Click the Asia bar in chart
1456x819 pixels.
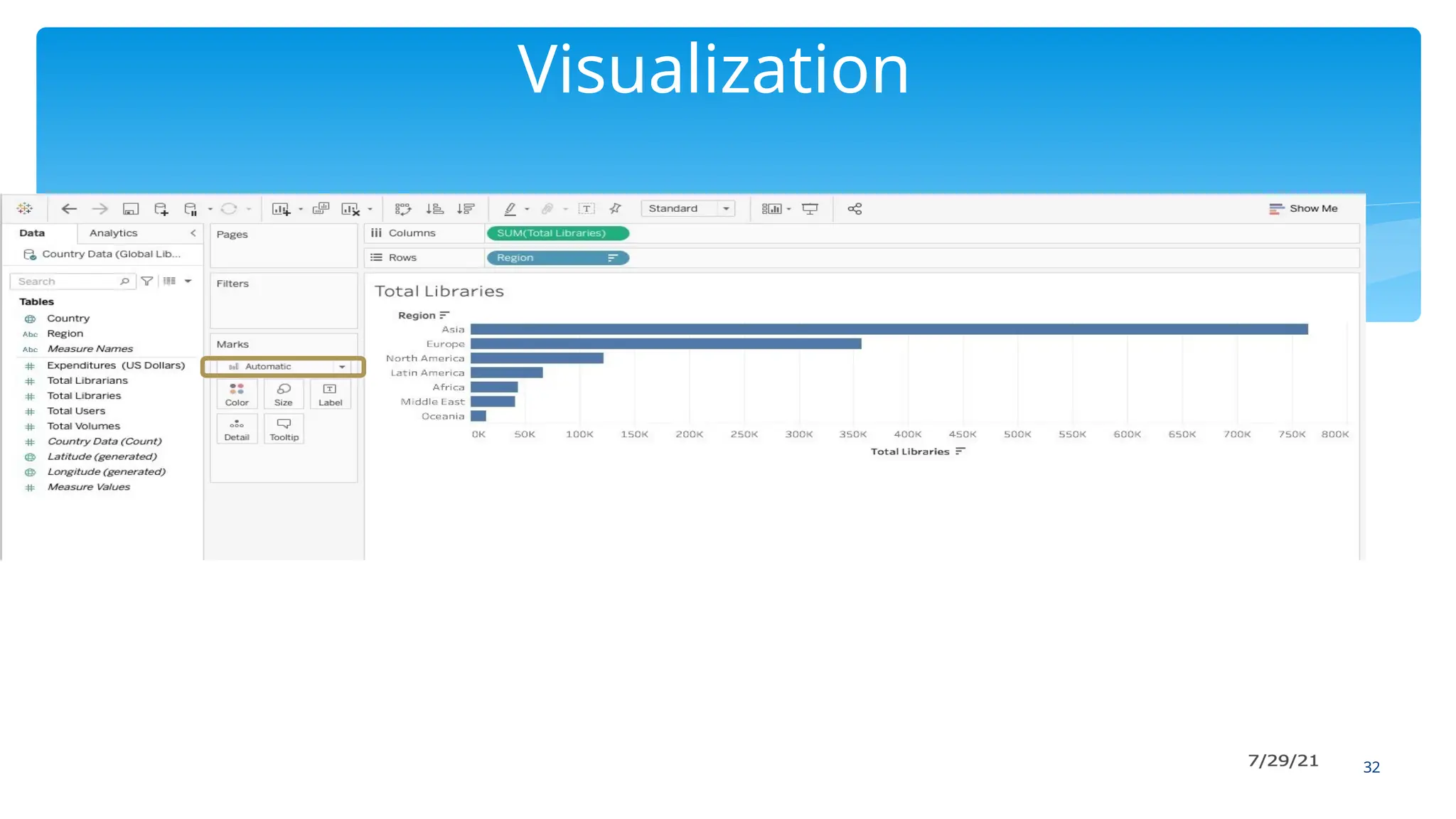tap(889, 329)
